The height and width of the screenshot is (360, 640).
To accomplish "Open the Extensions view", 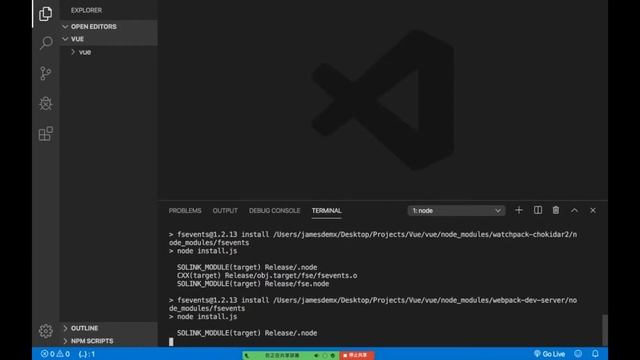I will pyautogui.click(x=46, y=133).
